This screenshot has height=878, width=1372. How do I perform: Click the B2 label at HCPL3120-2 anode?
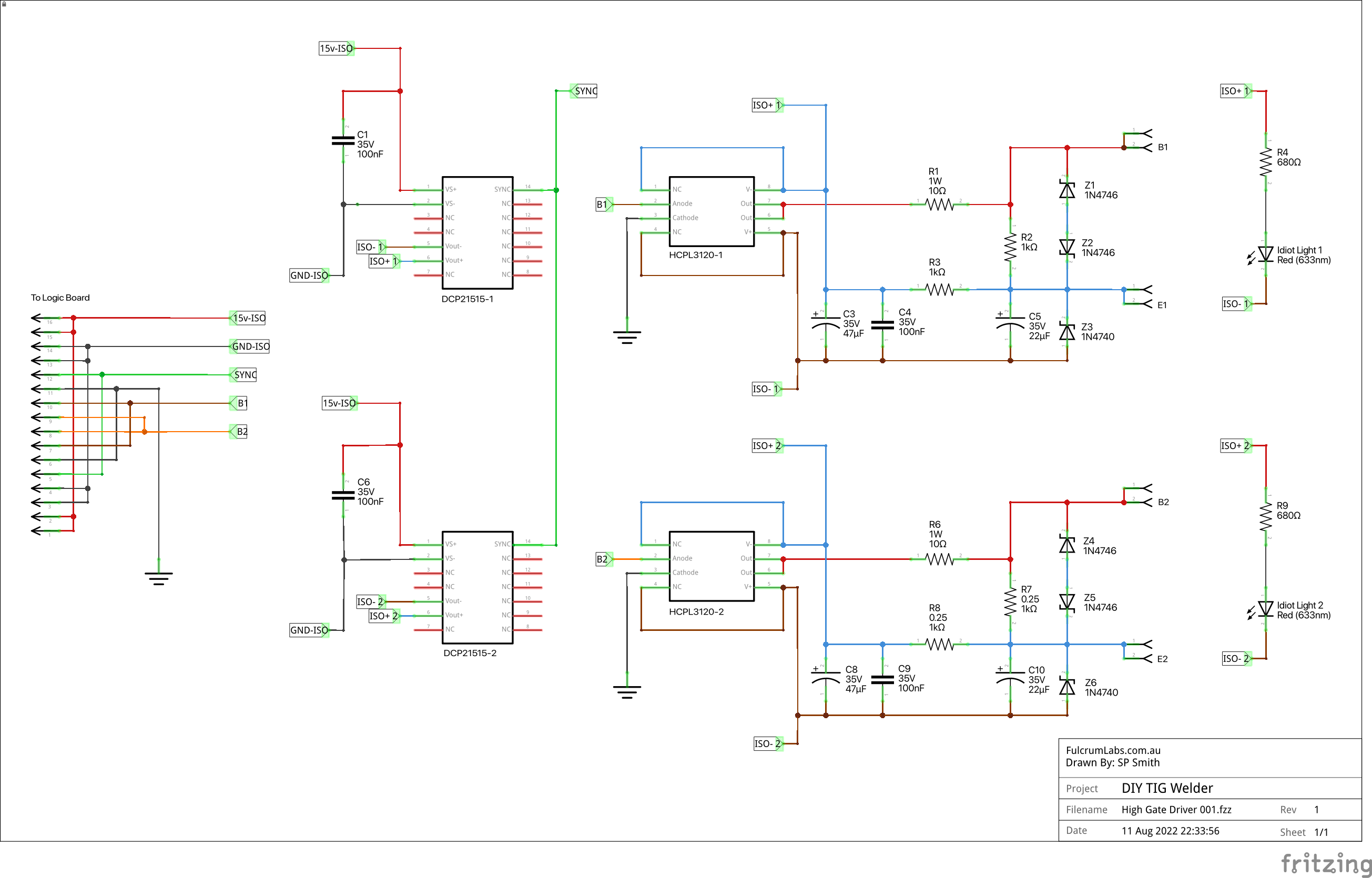click(x=604, y=559)
